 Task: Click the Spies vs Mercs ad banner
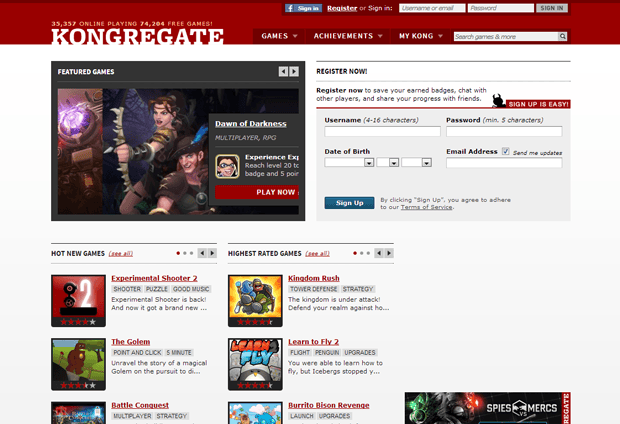click(x=488, y=408)
